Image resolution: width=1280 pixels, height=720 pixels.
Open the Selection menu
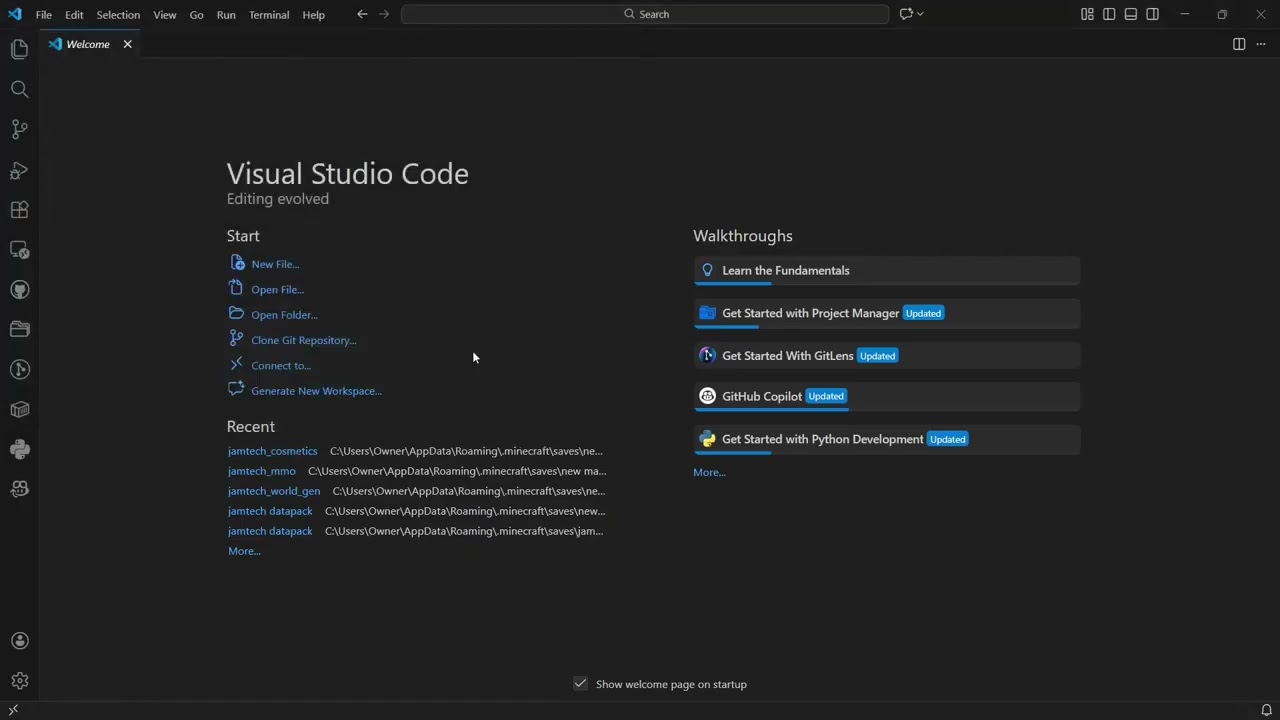(x=118, y=15)
